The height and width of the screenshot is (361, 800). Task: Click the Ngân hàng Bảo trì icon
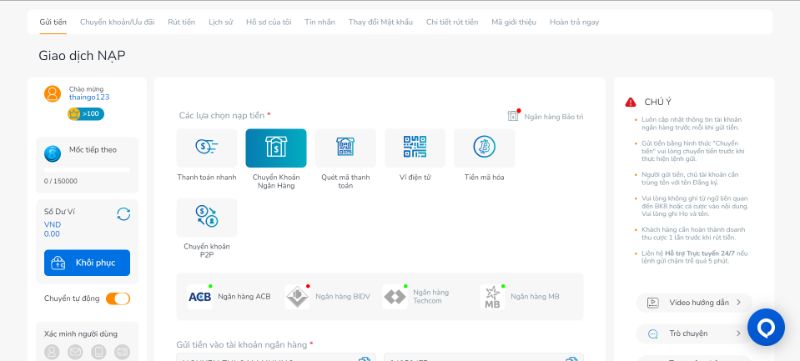point(513,116)
